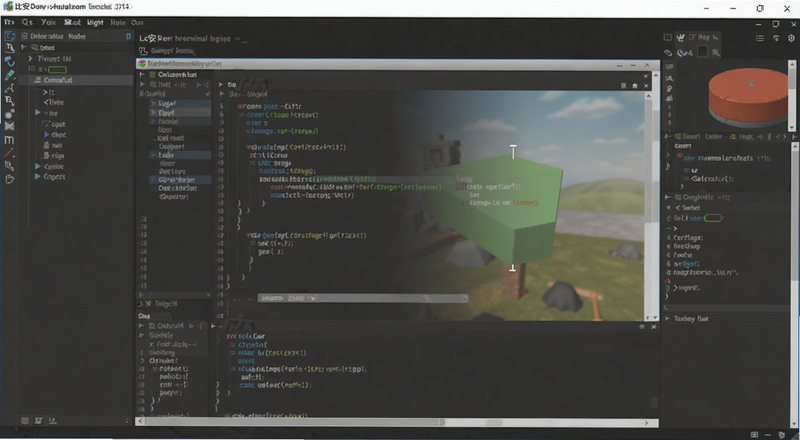Expand the purple triangle item in left tree
Screen dimensions: 800x440
46,134
